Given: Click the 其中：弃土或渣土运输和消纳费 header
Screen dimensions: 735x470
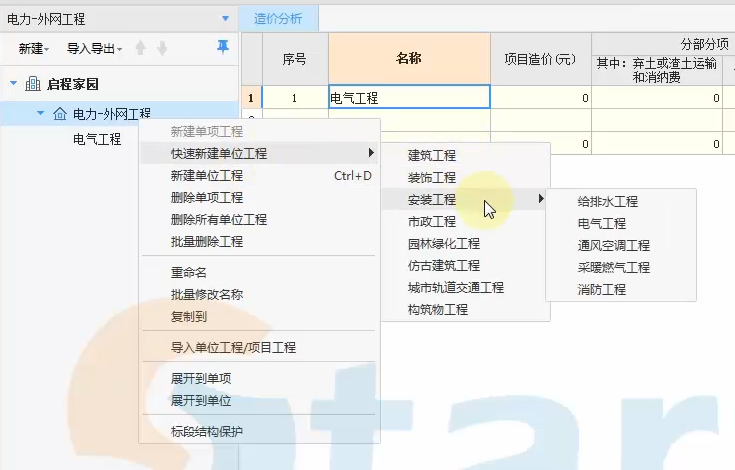Looking at the screenshot, I should 656,70.
